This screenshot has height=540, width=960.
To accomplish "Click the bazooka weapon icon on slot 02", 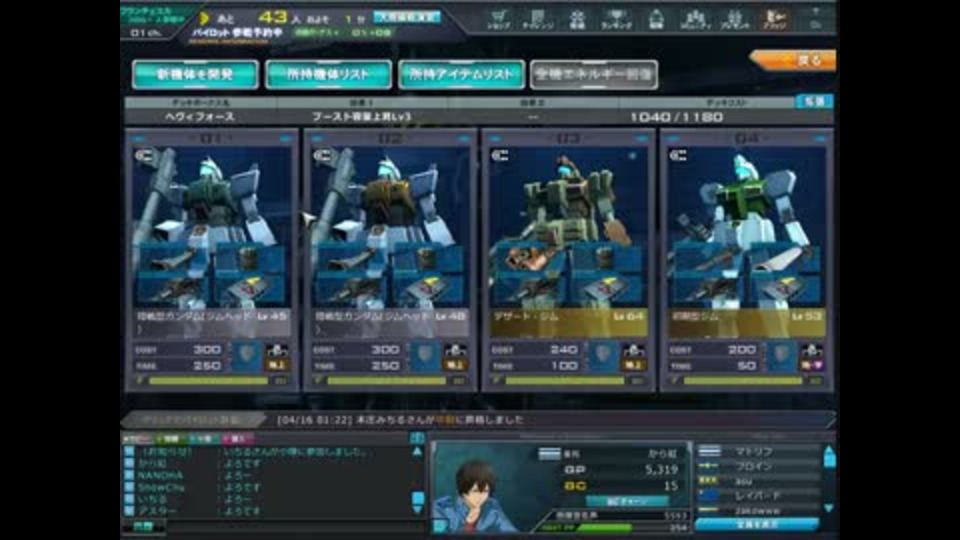I will 351,260.
